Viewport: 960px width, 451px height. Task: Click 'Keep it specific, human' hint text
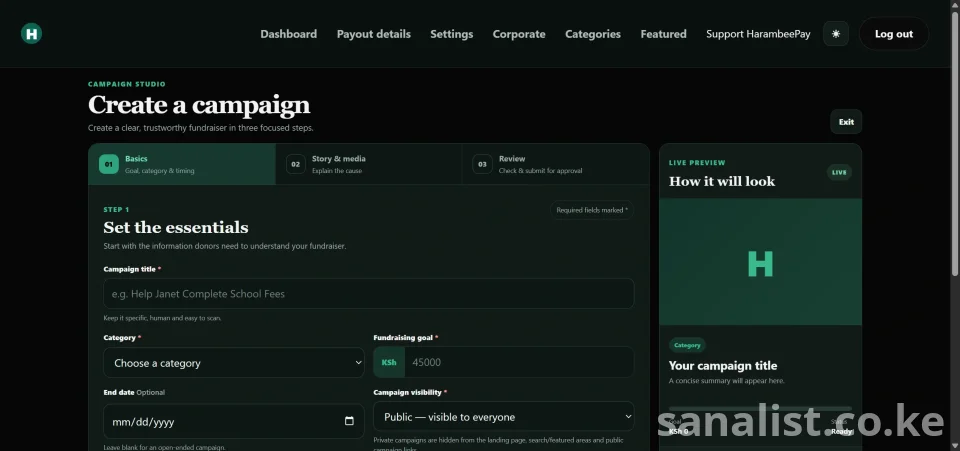coord(162,318)
